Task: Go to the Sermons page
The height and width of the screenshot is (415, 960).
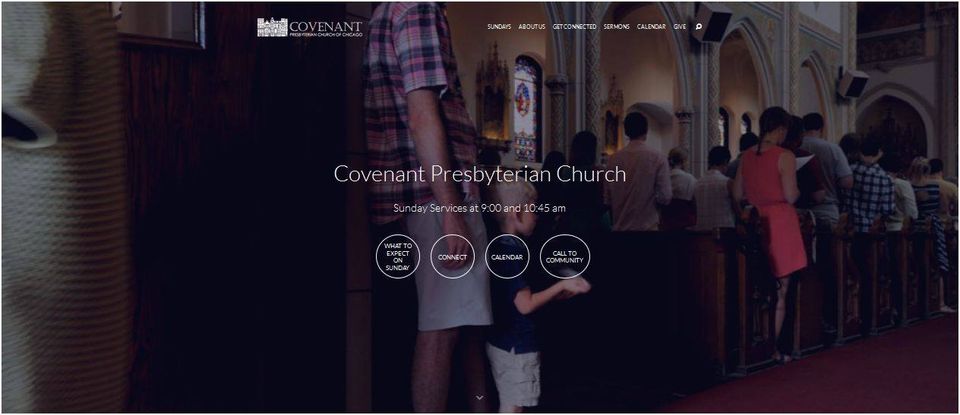Action: (616, 27)
